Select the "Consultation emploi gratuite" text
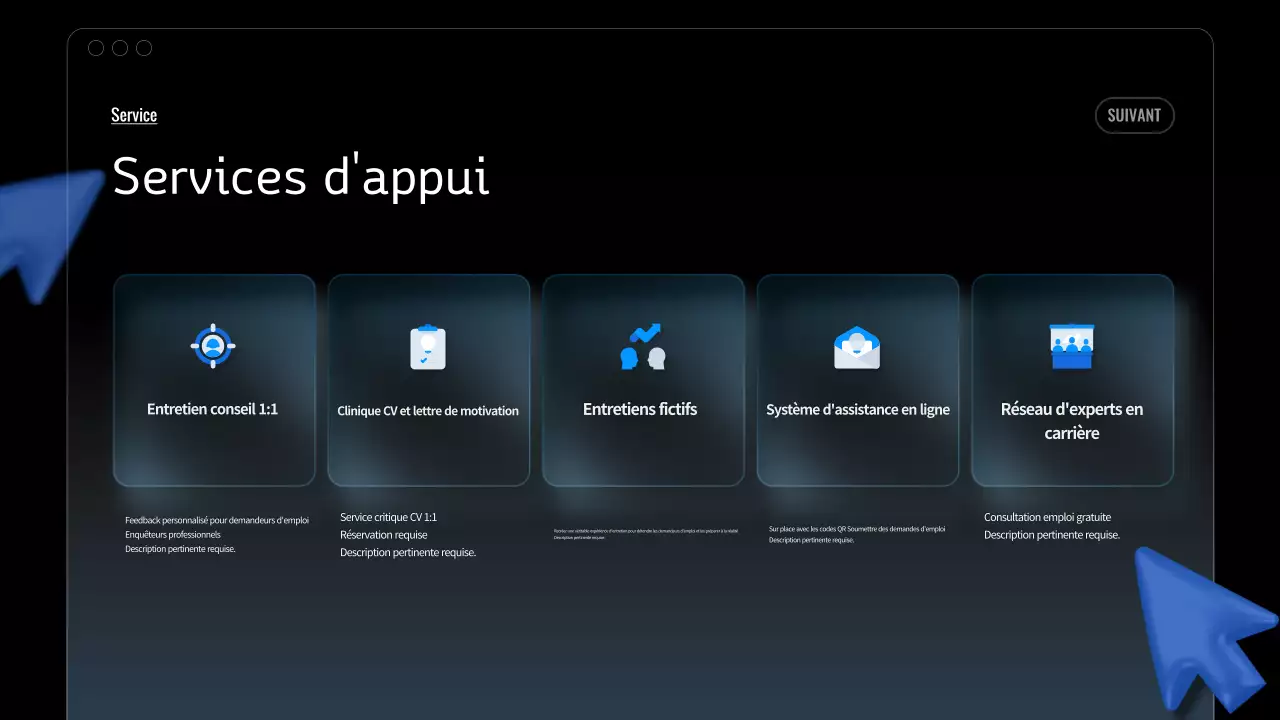Screen dimensions: 1280x720 tap(1047, 518)
